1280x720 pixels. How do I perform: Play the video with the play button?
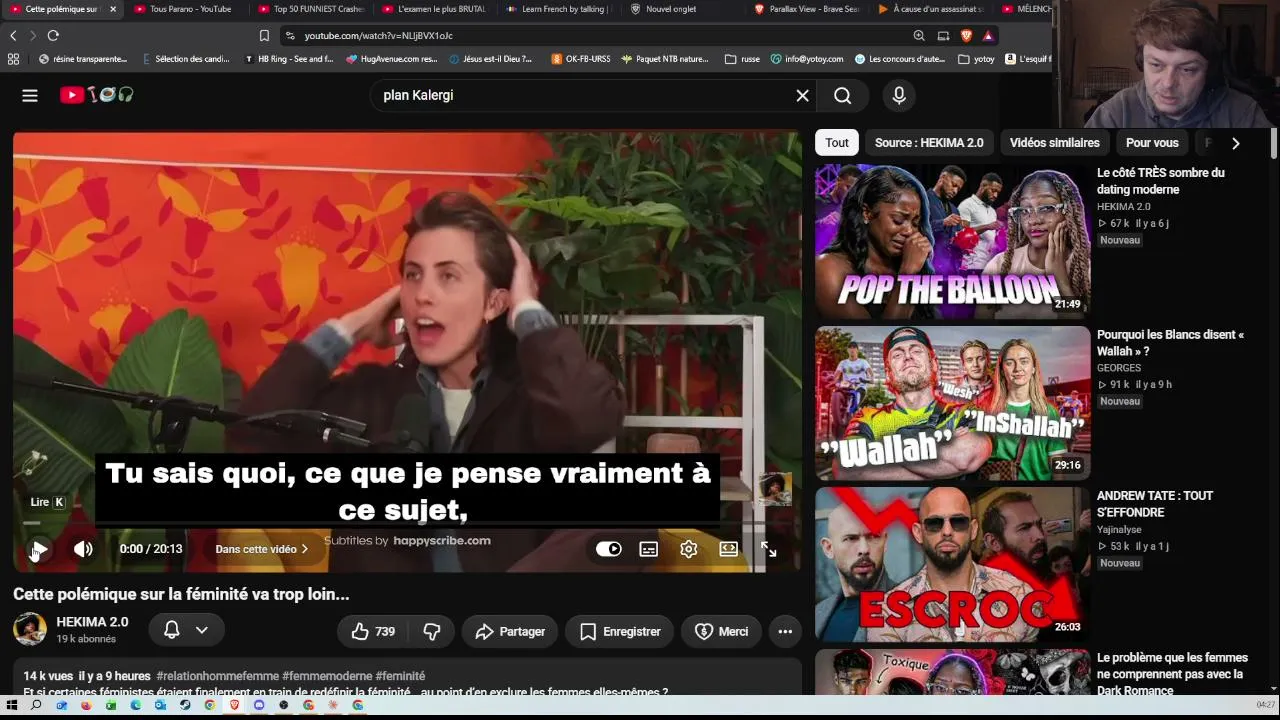39,549
